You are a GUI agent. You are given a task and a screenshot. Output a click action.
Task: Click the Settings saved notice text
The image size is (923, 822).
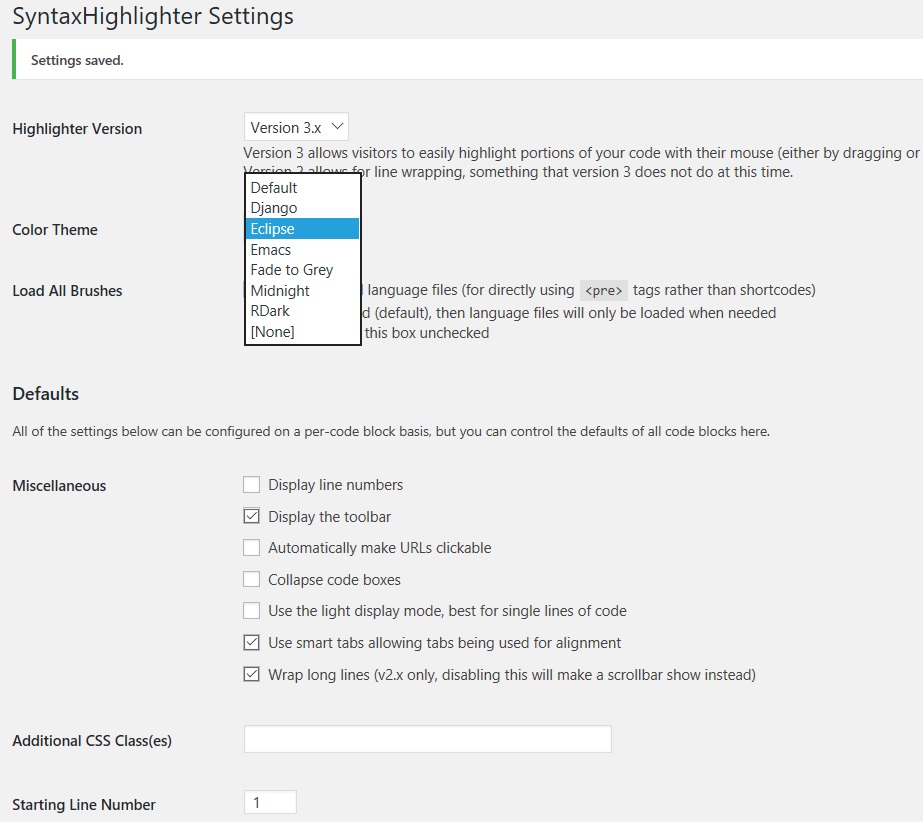pyautogui.click(x=77, y=60)
